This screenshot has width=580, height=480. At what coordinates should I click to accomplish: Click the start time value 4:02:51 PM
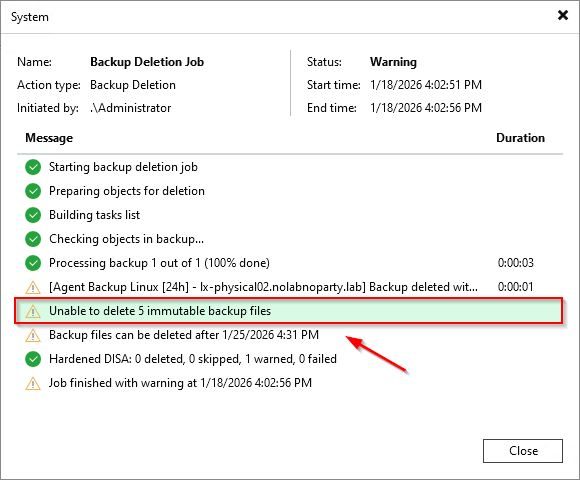coord(426,85)
